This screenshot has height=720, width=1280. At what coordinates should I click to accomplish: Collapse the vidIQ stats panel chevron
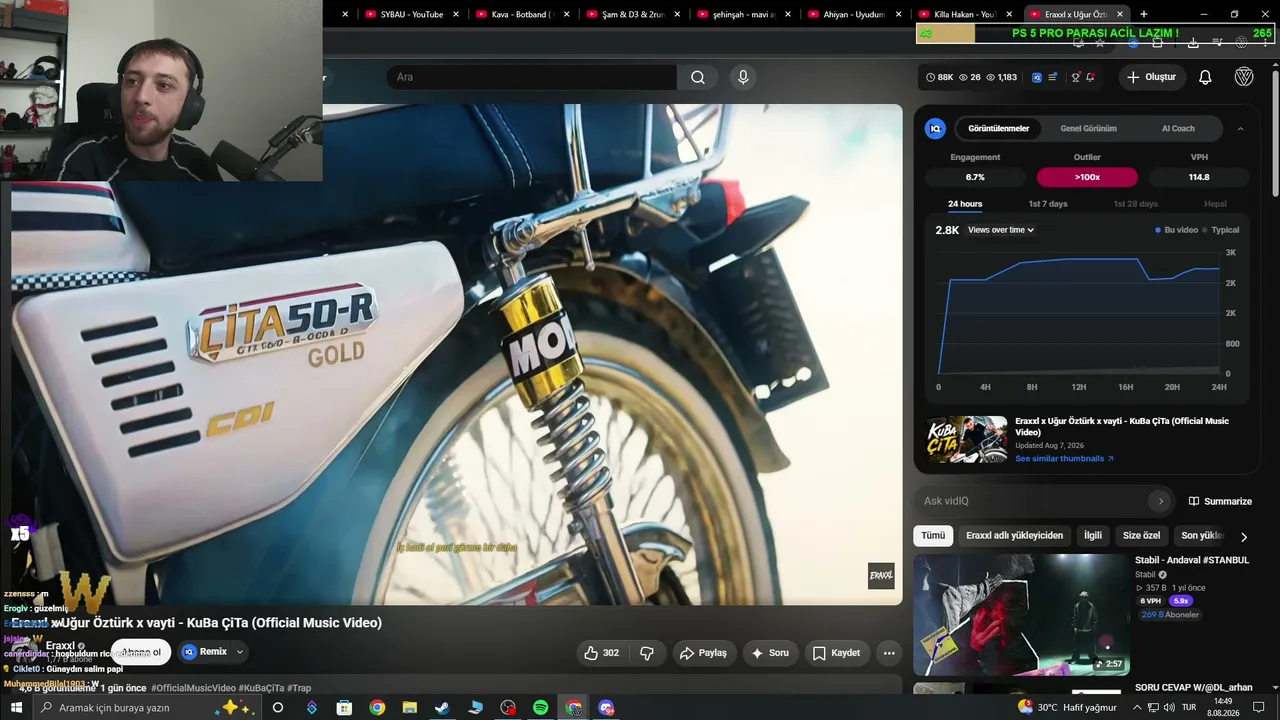pyautogui.click(x=1240, y=128)
